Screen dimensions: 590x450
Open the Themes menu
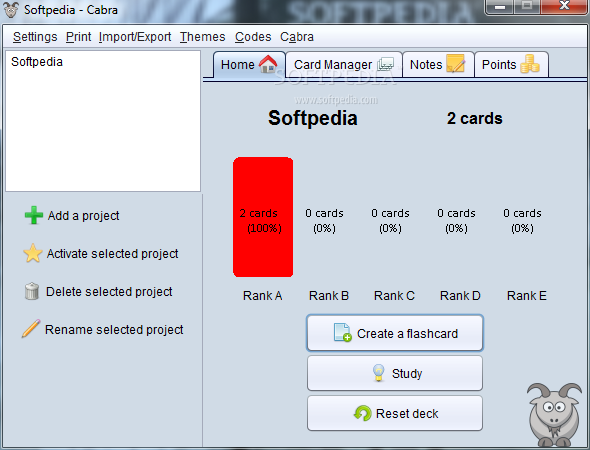(202, 37)
